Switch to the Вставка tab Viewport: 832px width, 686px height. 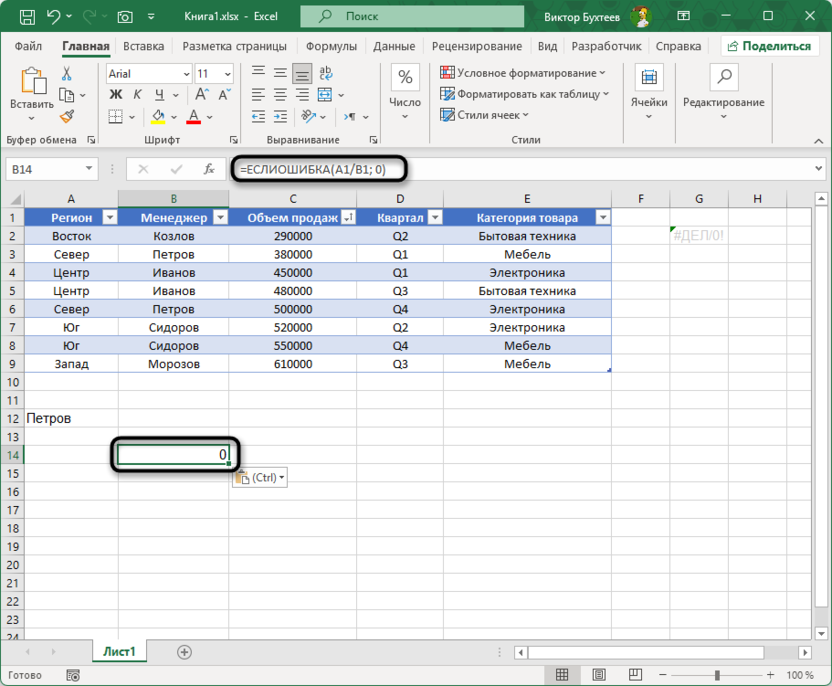click(144, 46)
